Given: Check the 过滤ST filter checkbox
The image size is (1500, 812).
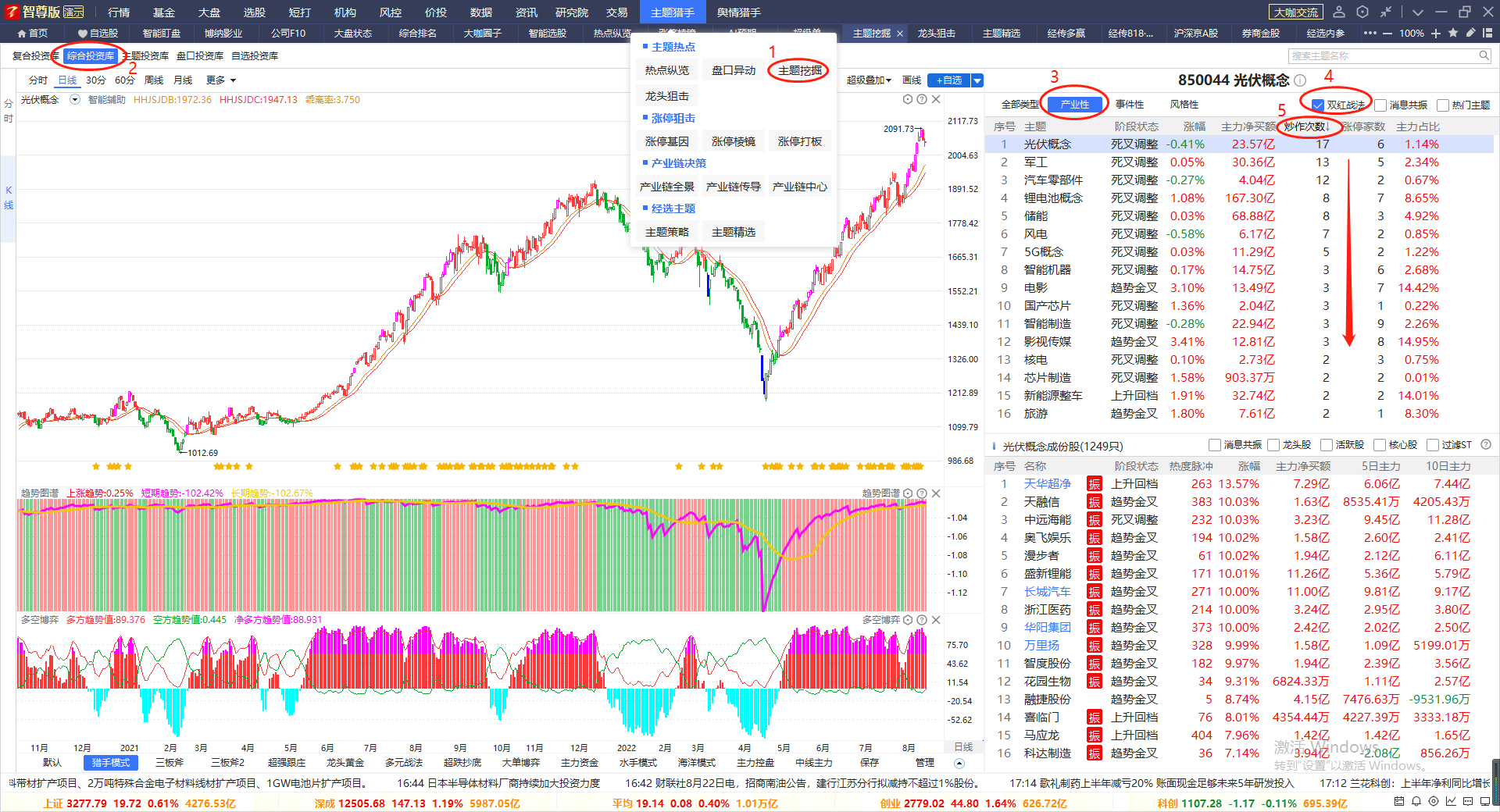Looking at the screenshot, I should pyautogui.click(x=1433, y=445).
